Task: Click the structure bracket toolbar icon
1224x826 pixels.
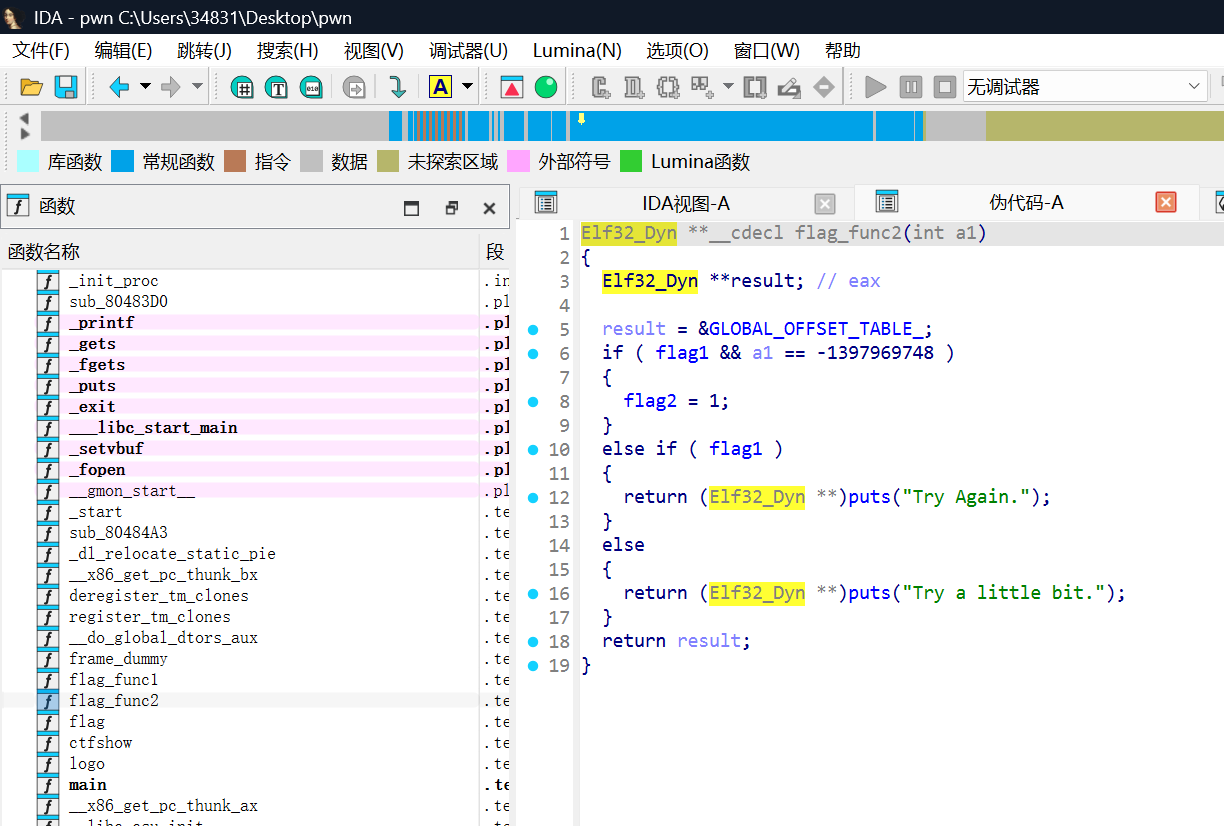Action: click(x=668, y=87)
